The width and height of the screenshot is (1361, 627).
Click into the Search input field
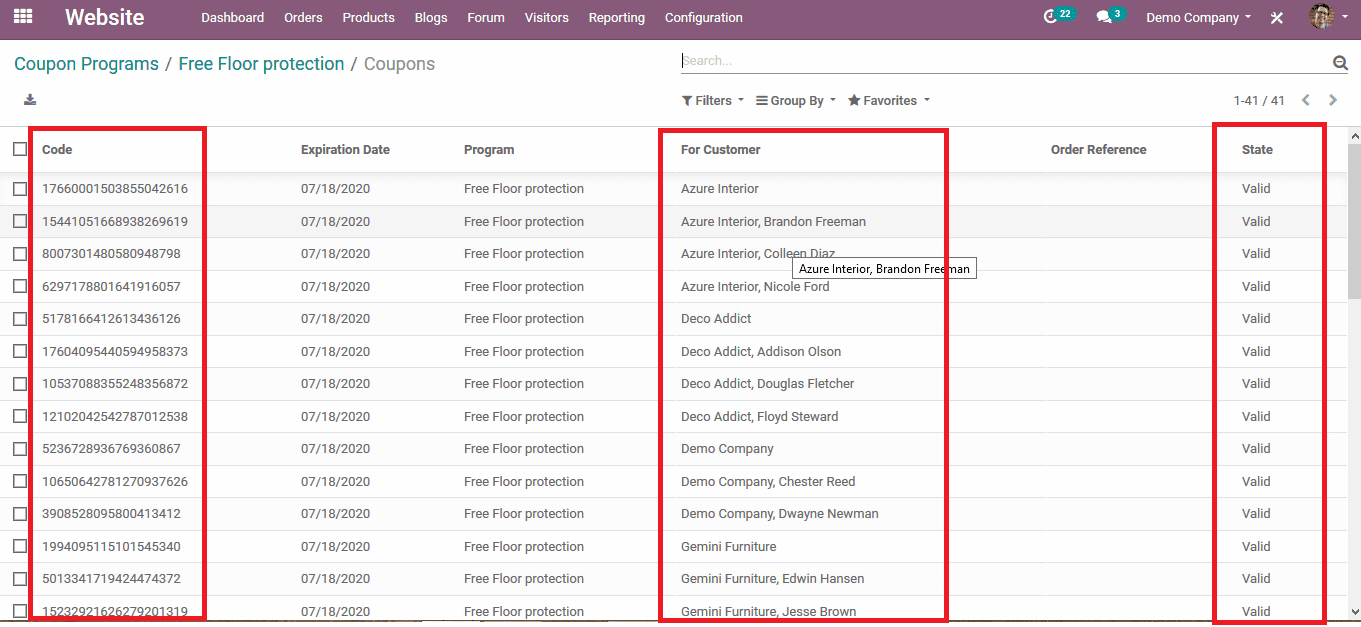[1004, 61]
